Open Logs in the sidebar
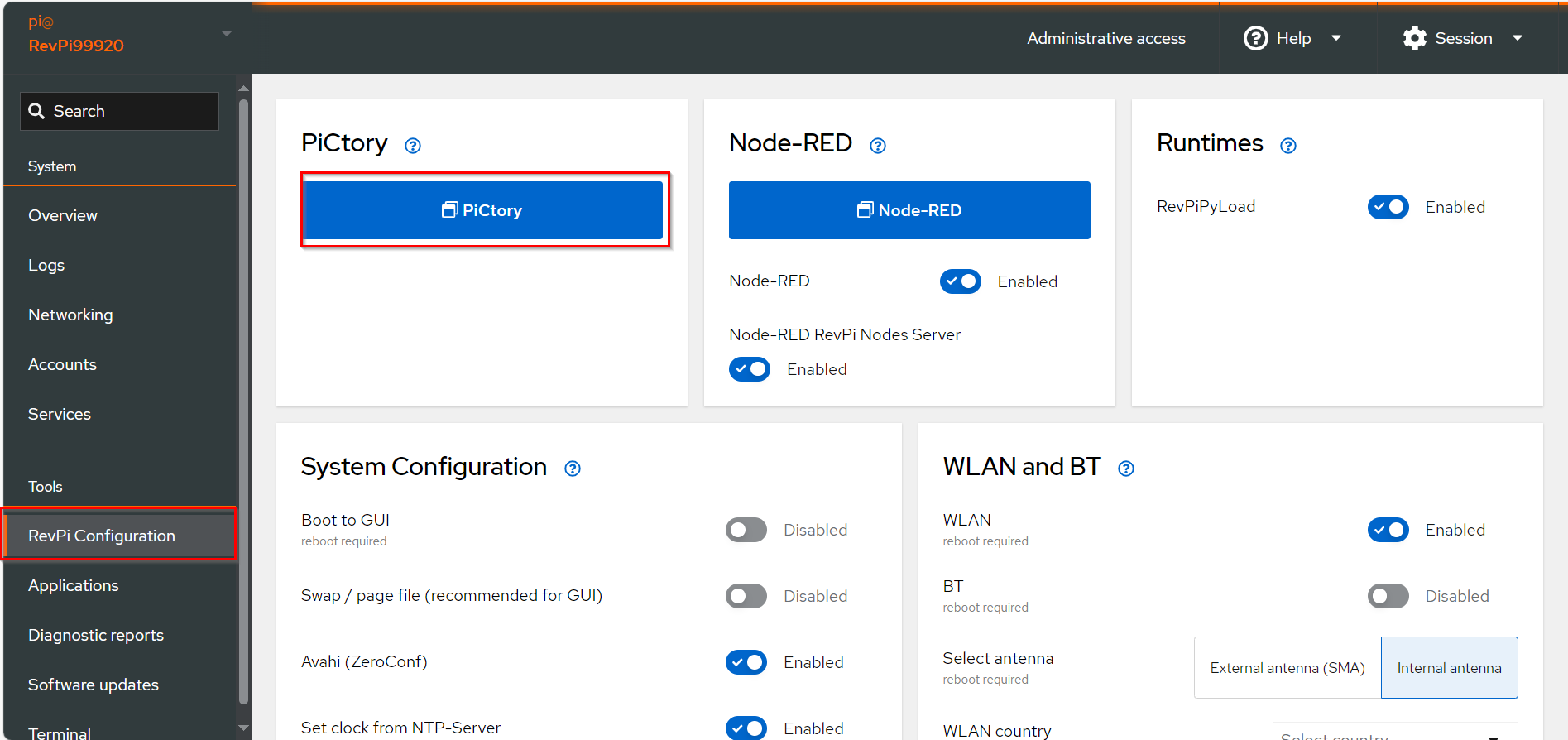 [x=120, y=265]
